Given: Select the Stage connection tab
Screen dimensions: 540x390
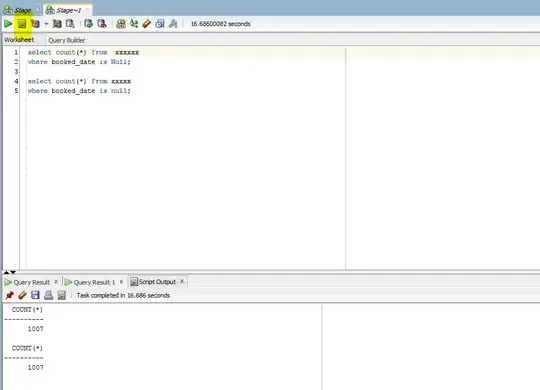Looking at the screenshot, I should pyautogui.click(x=18, y=10).
